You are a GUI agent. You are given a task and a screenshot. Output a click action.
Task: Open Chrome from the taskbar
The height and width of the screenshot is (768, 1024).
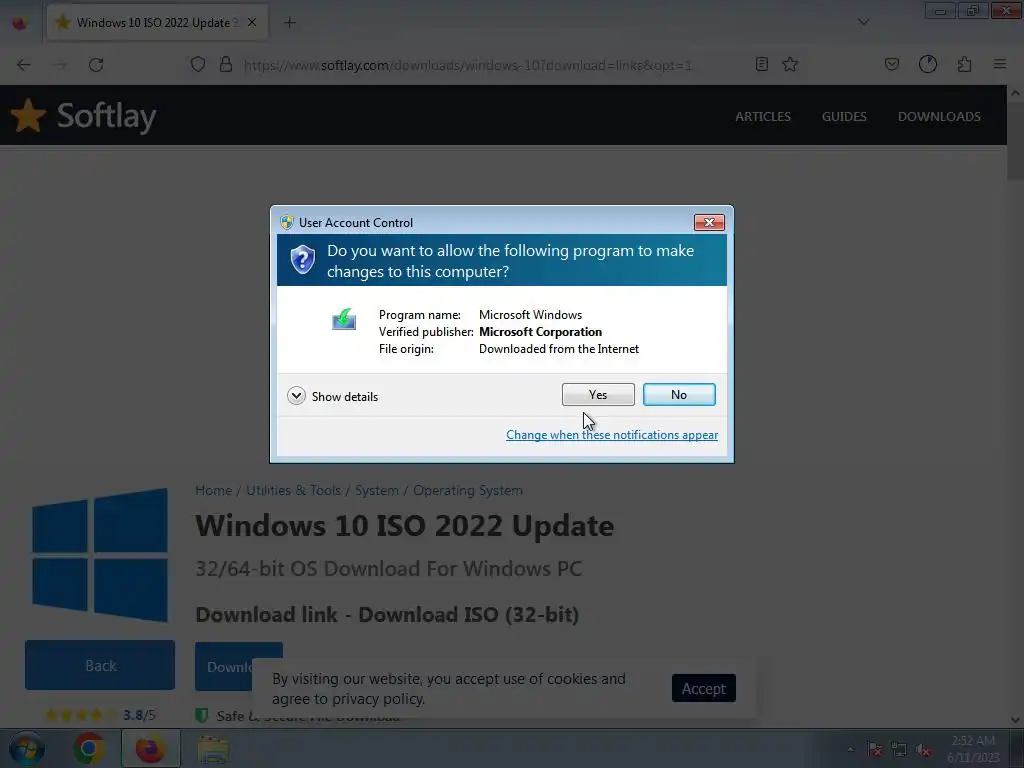click(89, 748)
